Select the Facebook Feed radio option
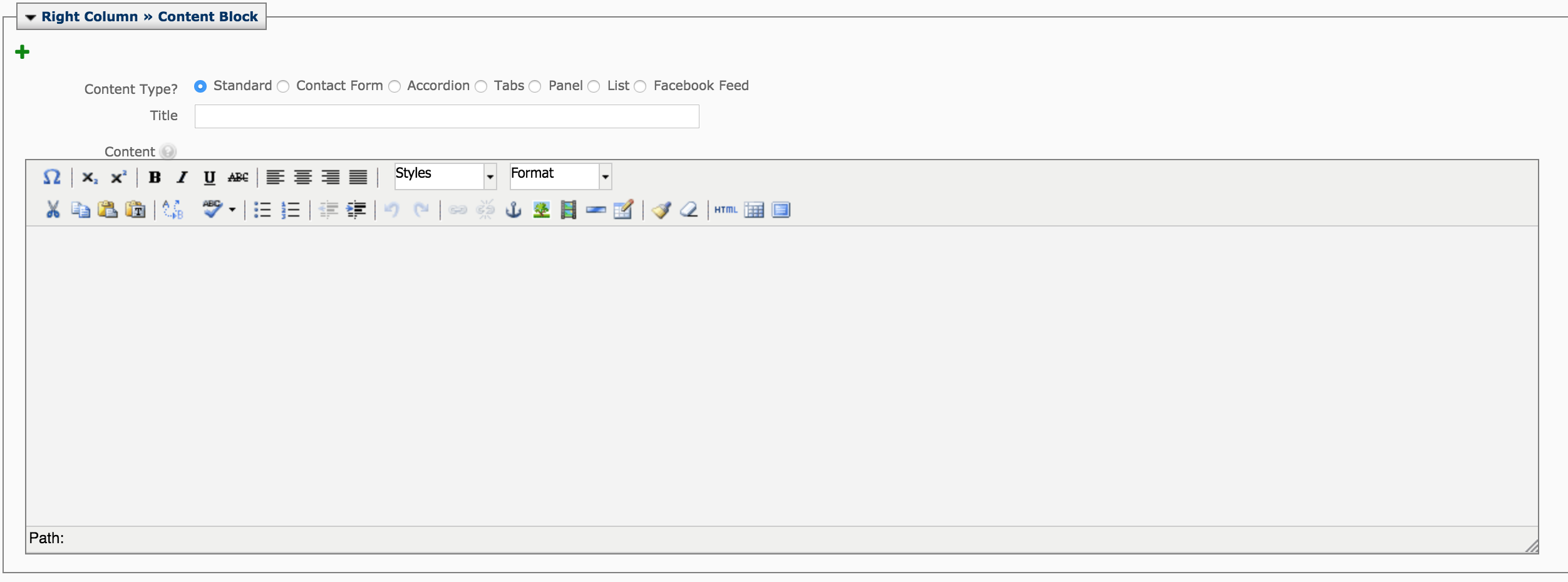The height and width of the screenshot is (582, 1568). [x=640, y=86]
